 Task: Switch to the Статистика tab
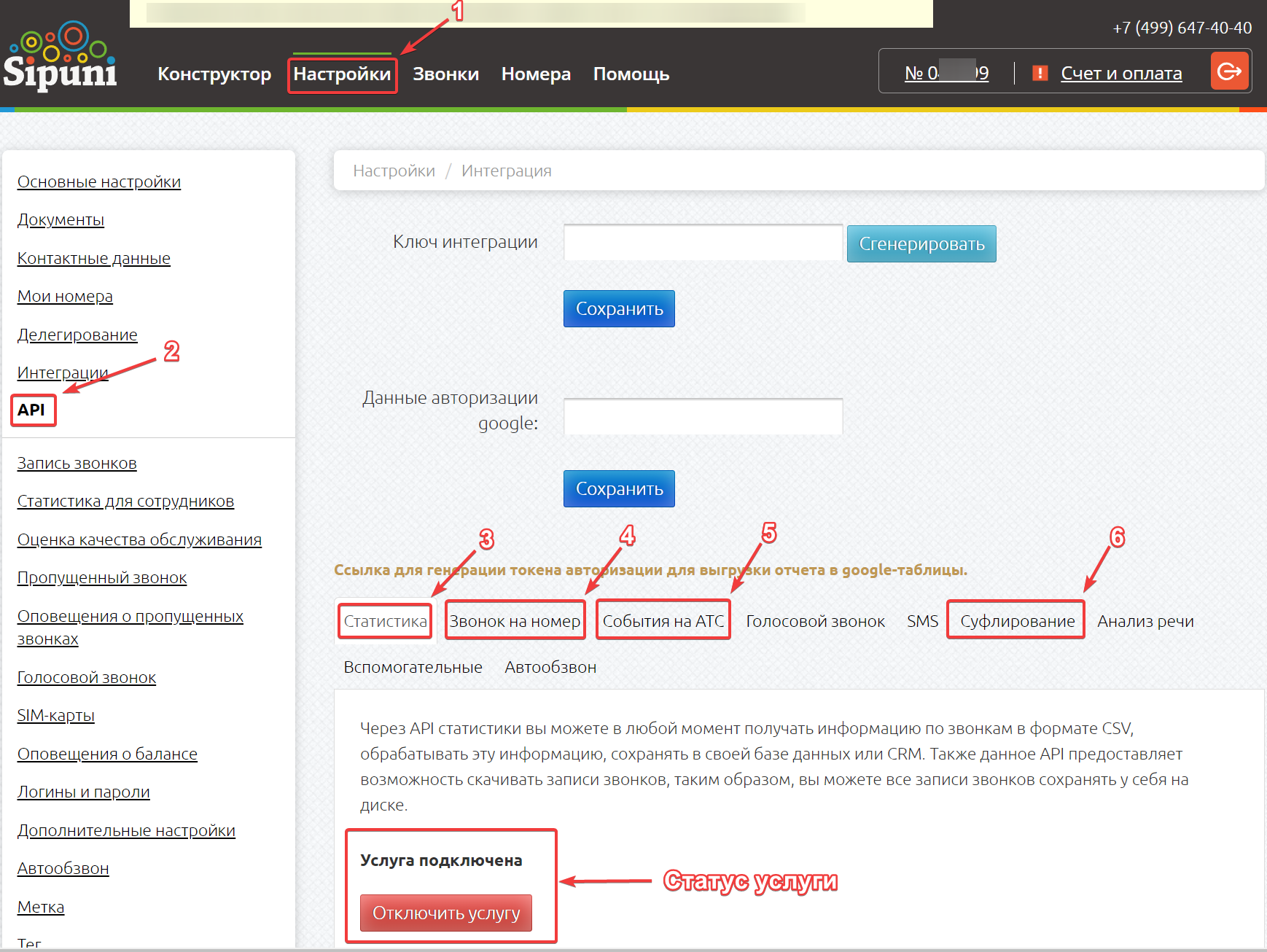pyautogui.click(x=385, y=621)
